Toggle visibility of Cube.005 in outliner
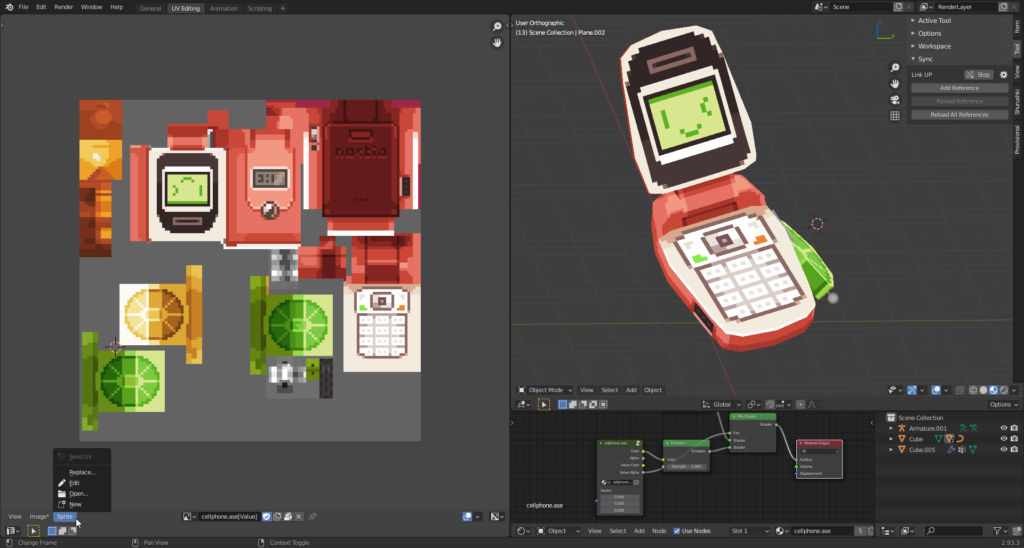Image resolution: width=1024 pixels, height=548 pixels. coord(1003,450)
